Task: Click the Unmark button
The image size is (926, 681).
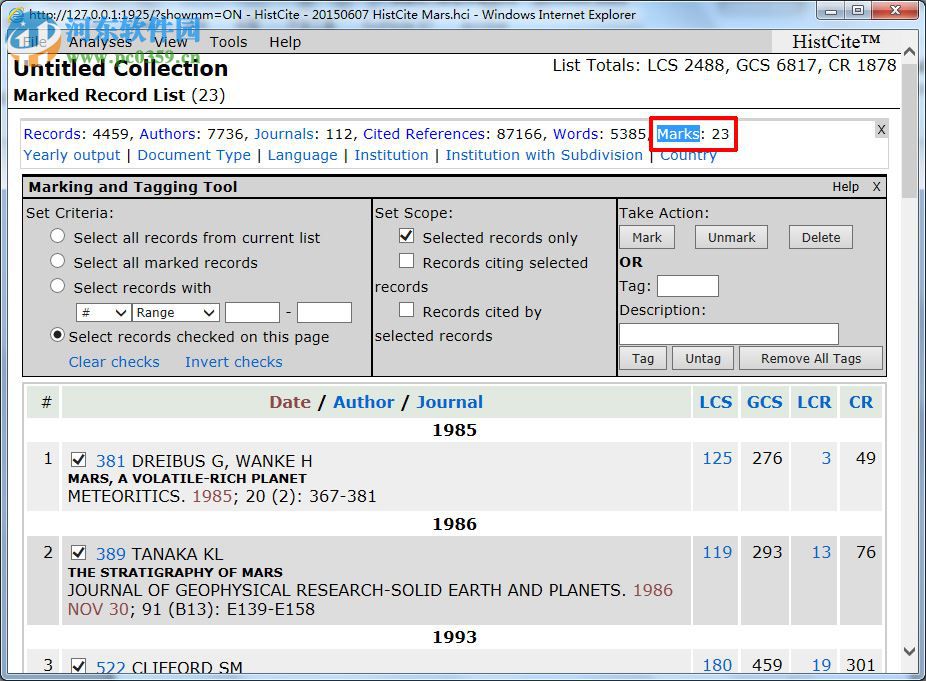Action: (731, 237)
